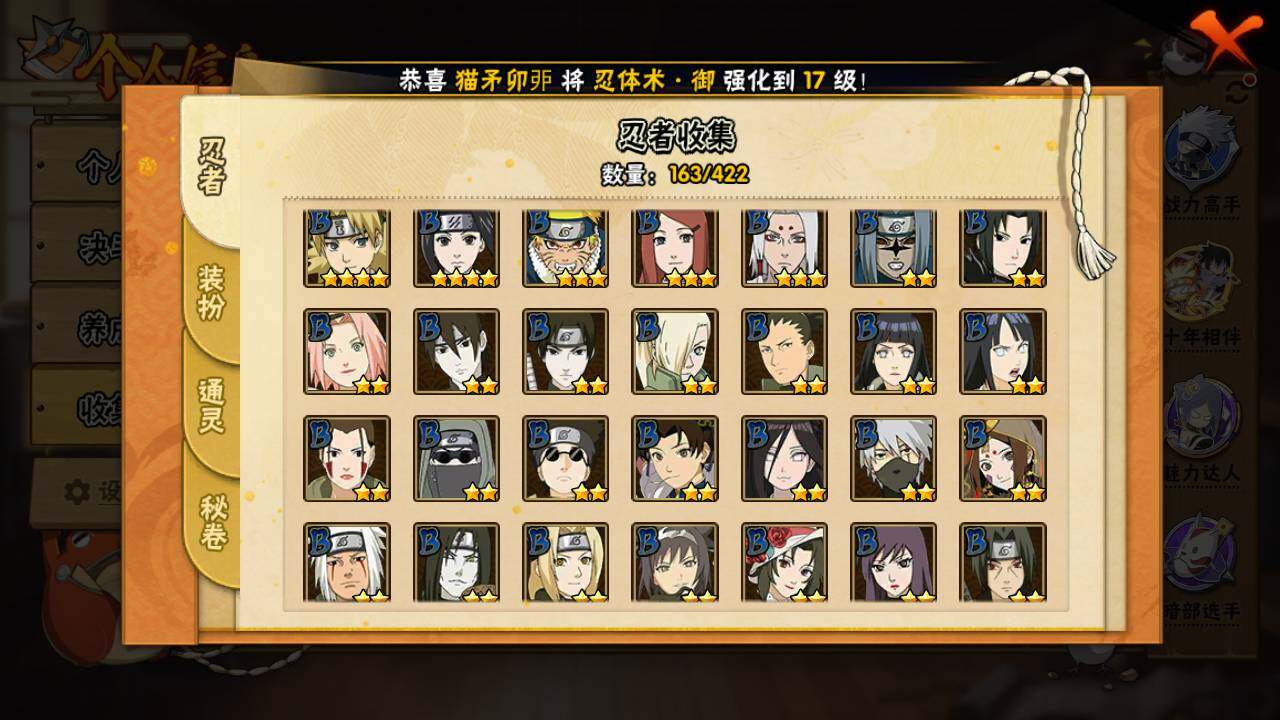Open the masked silver-haired Kakashi portrait
Image resolution: width=1280 pixels, height=720 pixels.
894,459
